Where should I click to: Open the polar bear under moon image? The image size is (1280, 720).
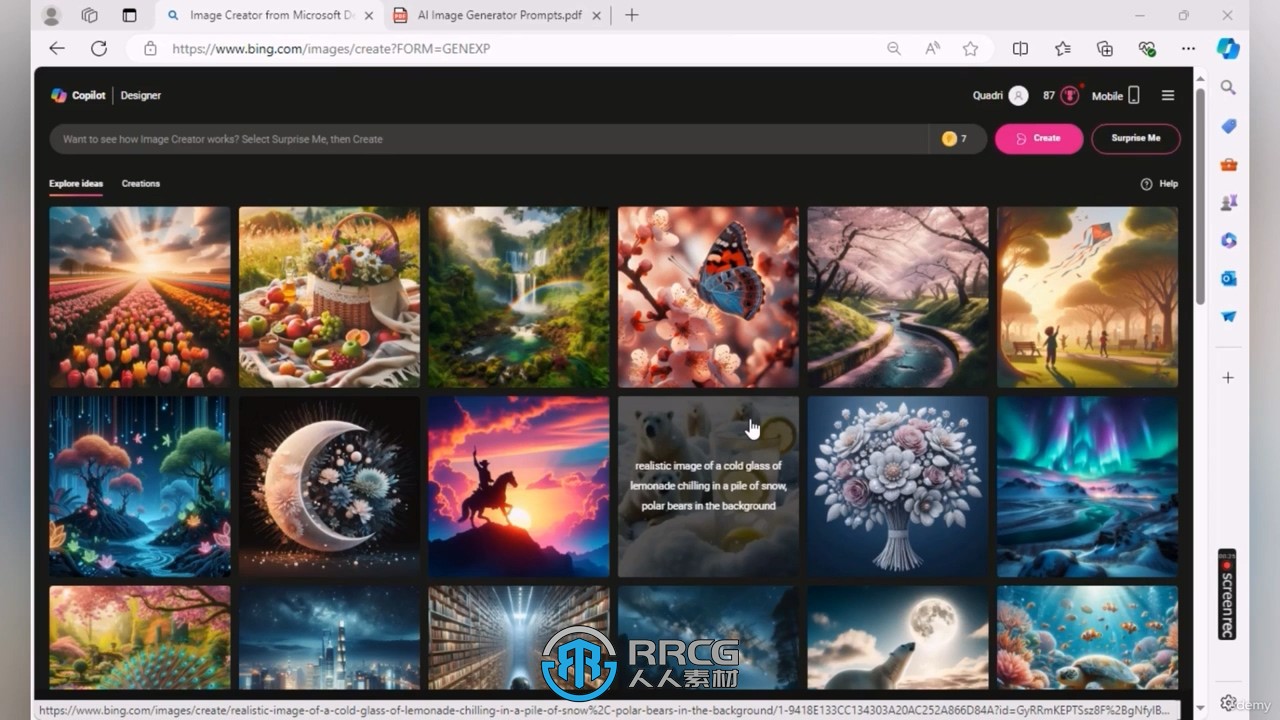pos(898,638)
